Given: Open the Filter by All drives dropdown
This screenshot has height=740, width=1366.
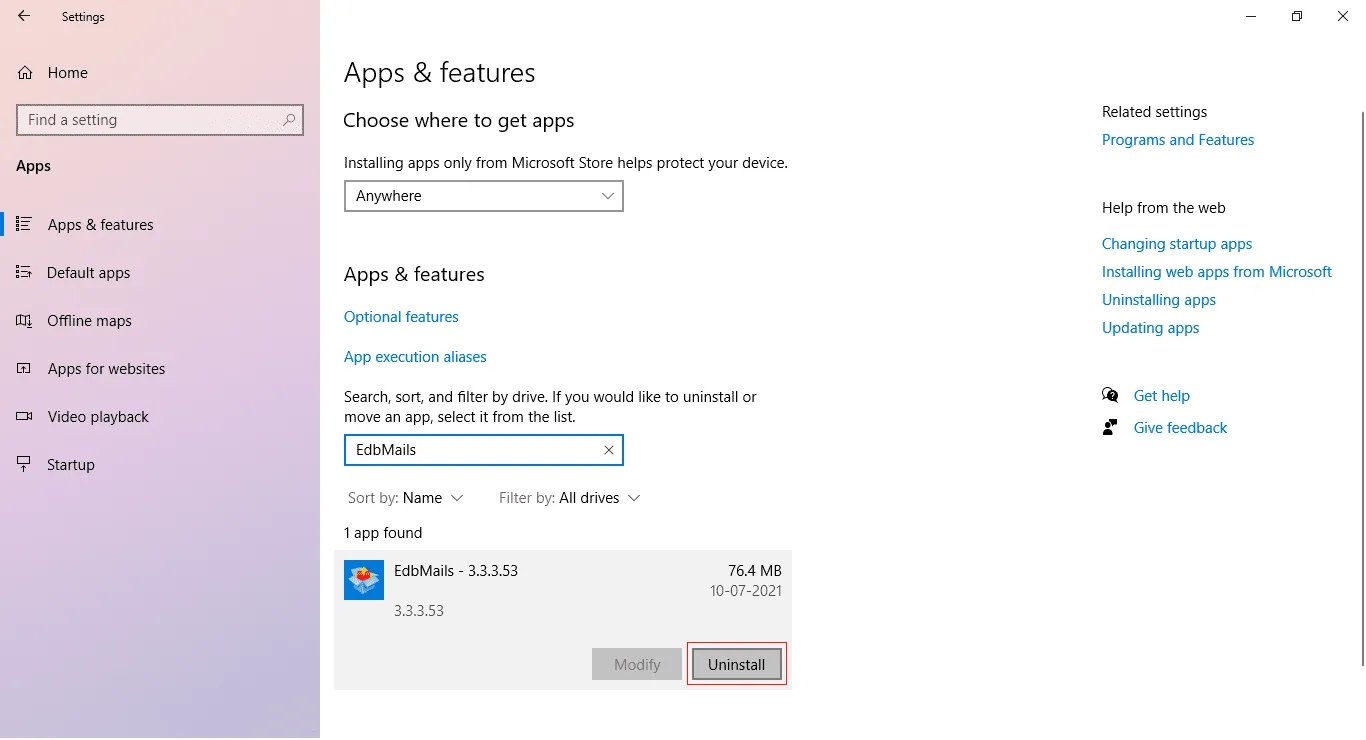Looking at the screenshot, I should tap(569, 498).
